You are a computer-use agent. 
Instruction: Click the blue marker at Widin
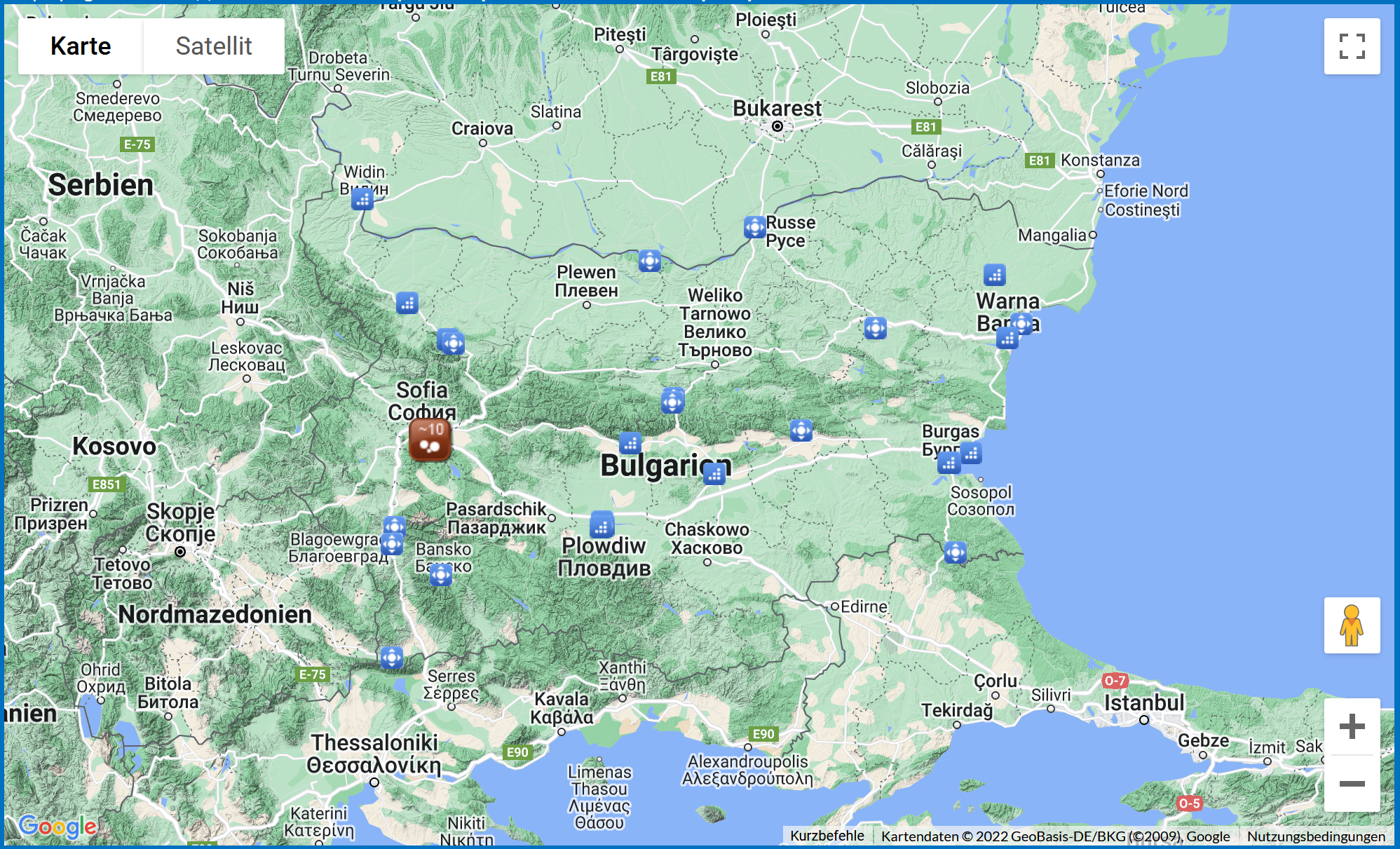tap(362, 199)
